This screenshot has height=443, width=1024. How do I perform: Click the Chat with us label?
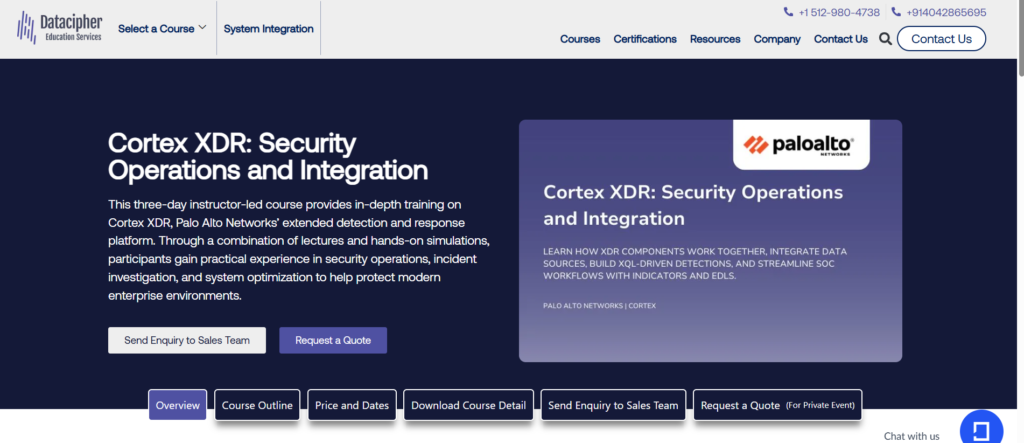[912, 436]
